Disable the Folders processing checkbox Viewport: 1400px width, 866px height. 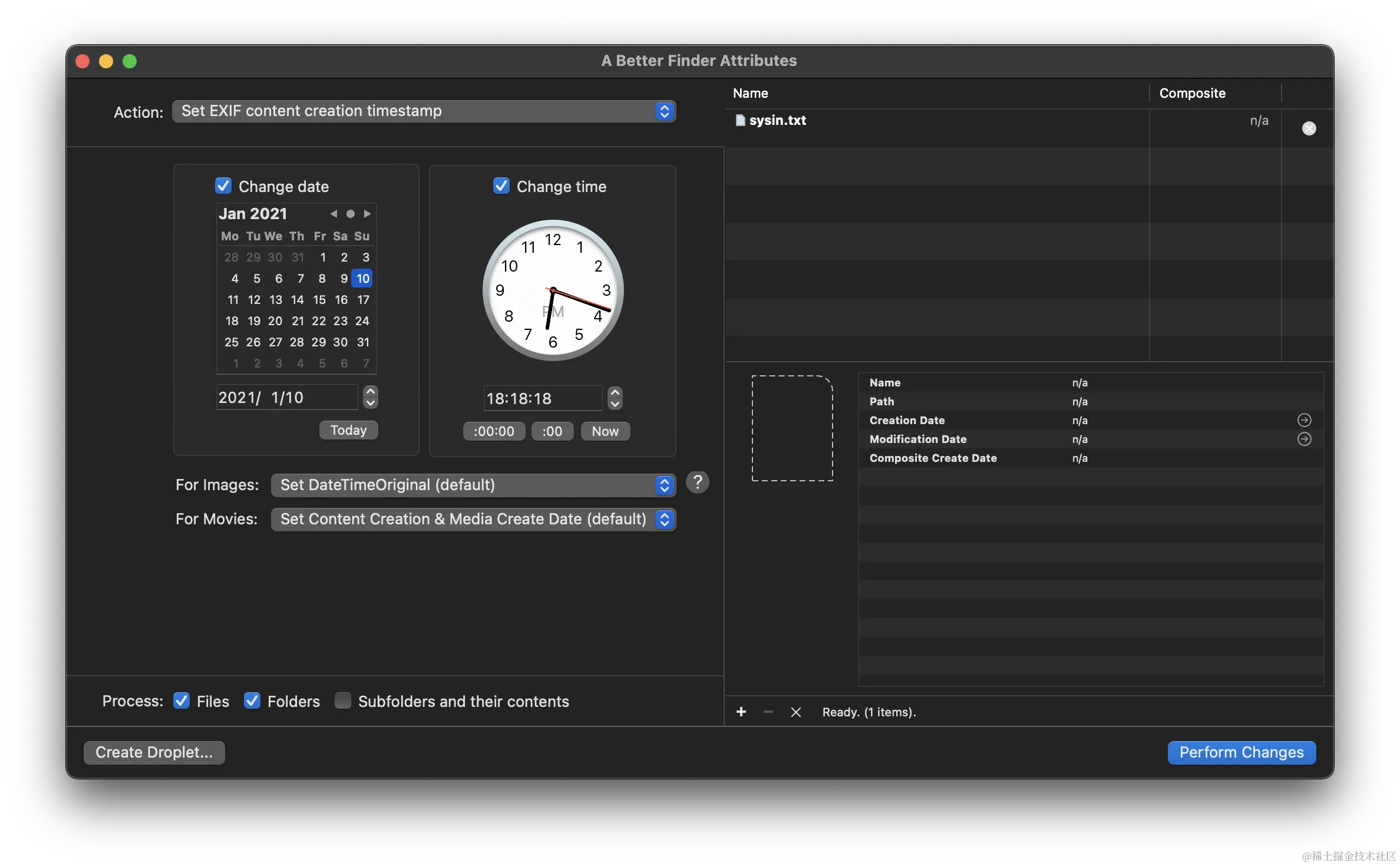(252, 700)
